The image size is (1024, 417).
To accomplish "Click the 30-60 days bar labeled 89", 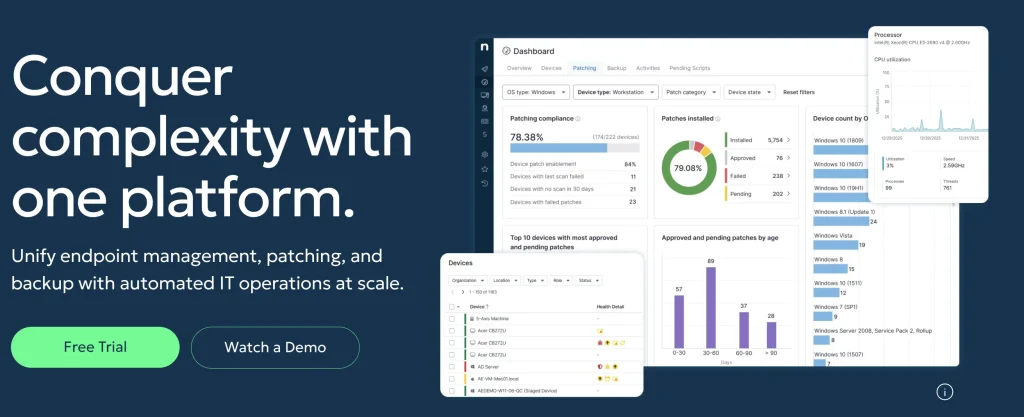I will (x=711, y=307).
